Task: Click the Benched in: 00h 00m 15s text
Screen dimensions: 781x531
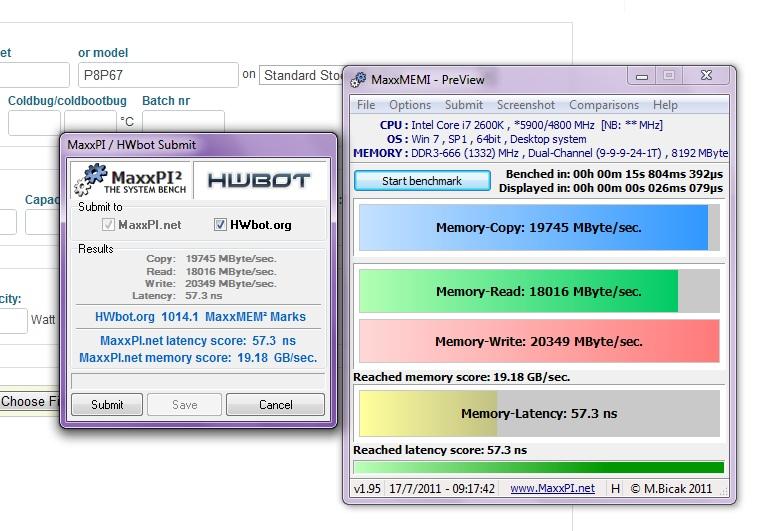Action: tap(614, 174)
